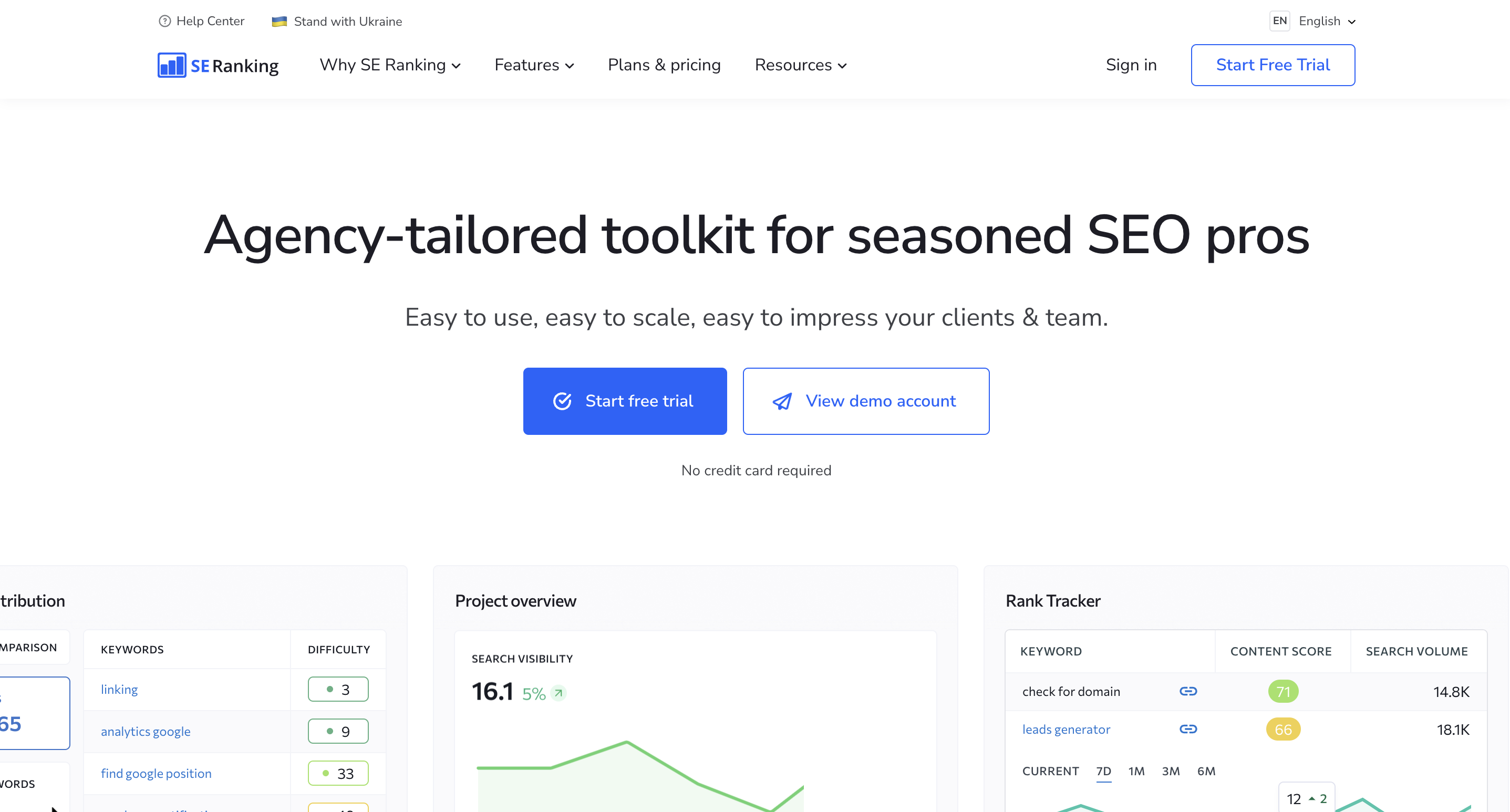Click the checkmark icon on Start free trial button
Image resolution: width=1510 pixels, height=812 pixels.
(564, 401)
